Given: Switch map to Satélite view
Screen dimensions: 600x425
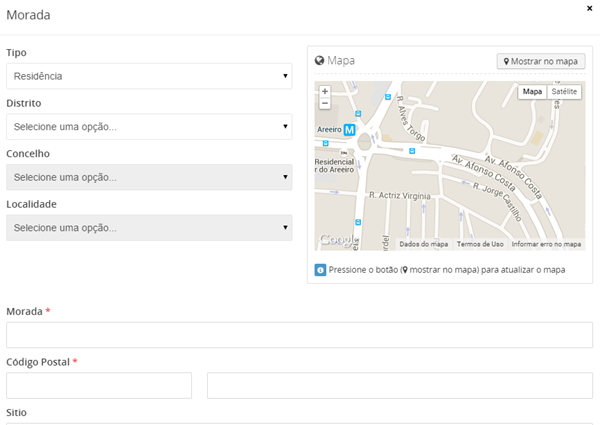Looking at the screenshot, I should [564, 92].
